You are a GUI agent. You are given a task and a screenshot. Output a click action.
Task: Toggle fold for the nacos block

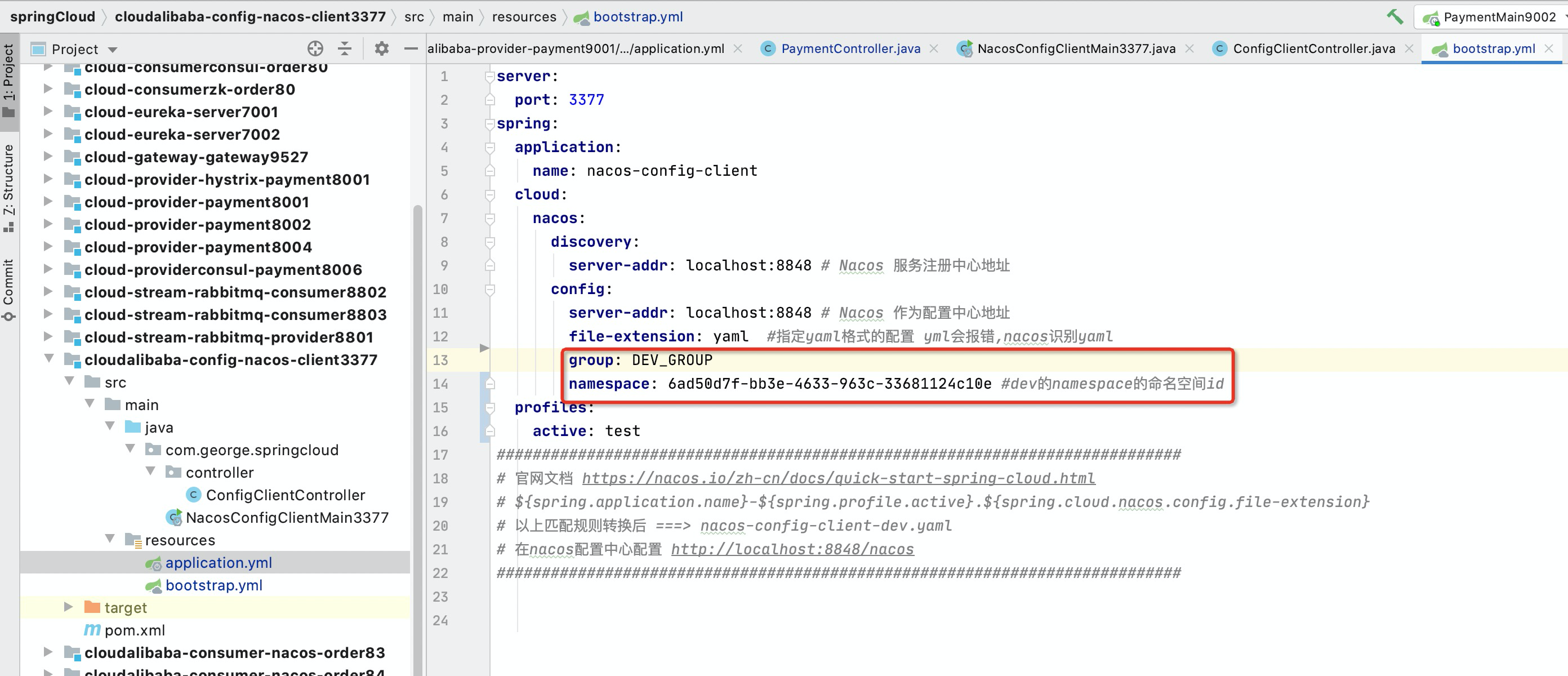(x=489, y=218)
